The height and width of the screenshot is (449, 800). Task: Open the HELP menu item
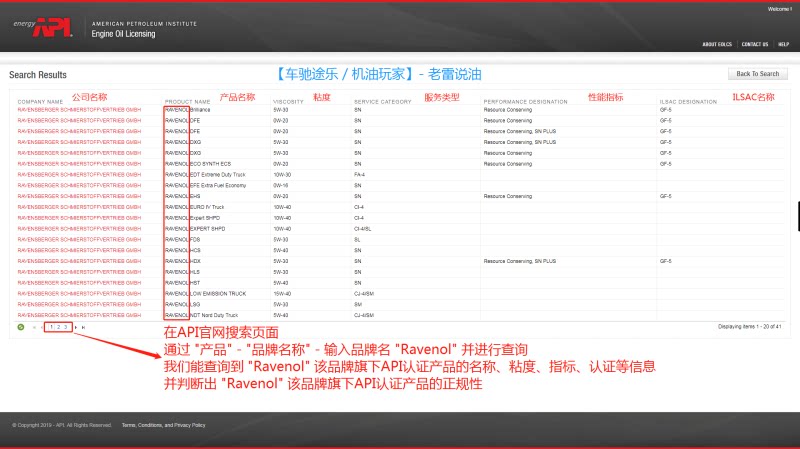(x=784, y=44)
